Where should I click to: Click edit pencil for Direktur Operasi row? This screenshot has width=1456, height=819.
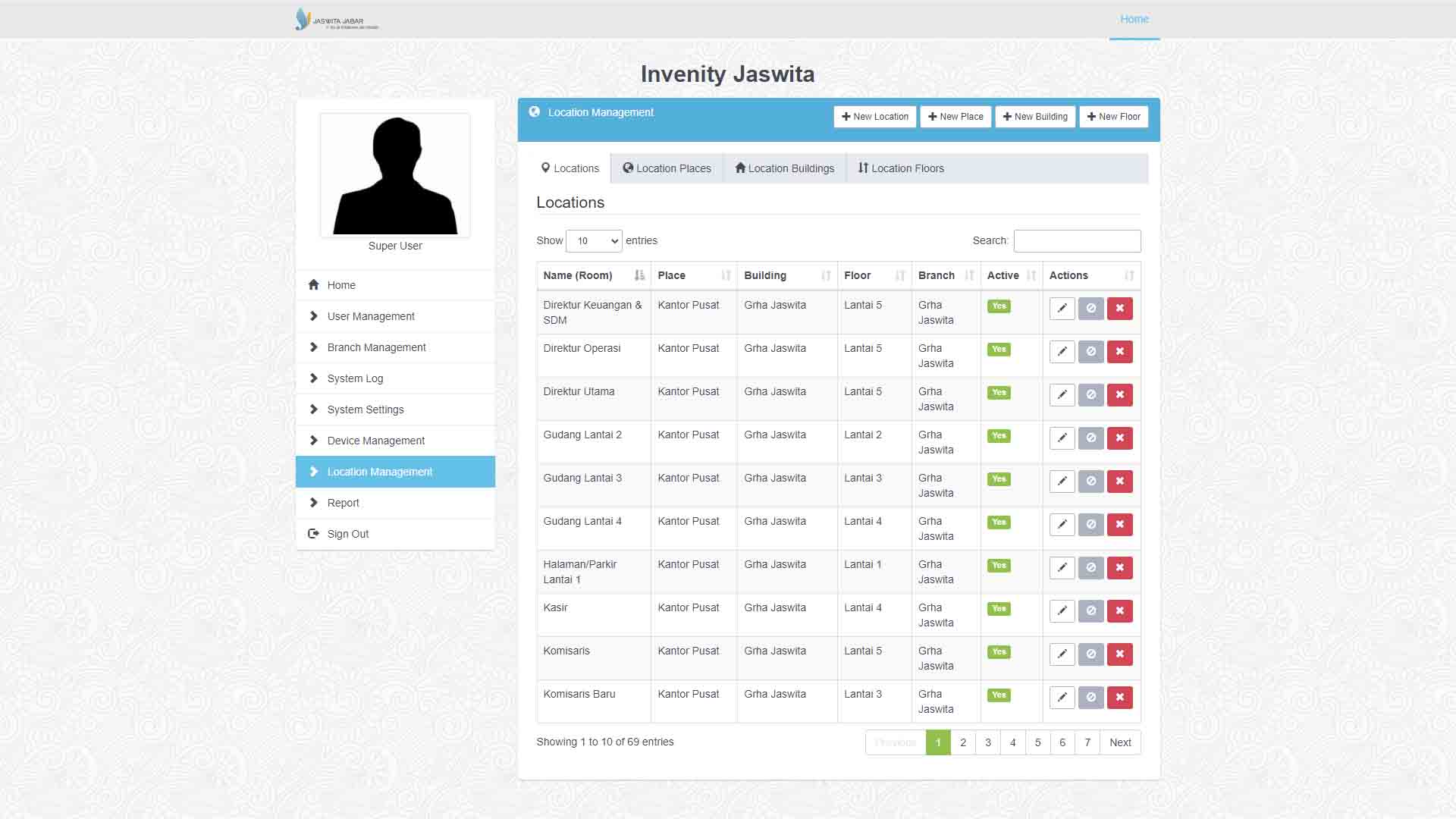tap(1062, 352)
